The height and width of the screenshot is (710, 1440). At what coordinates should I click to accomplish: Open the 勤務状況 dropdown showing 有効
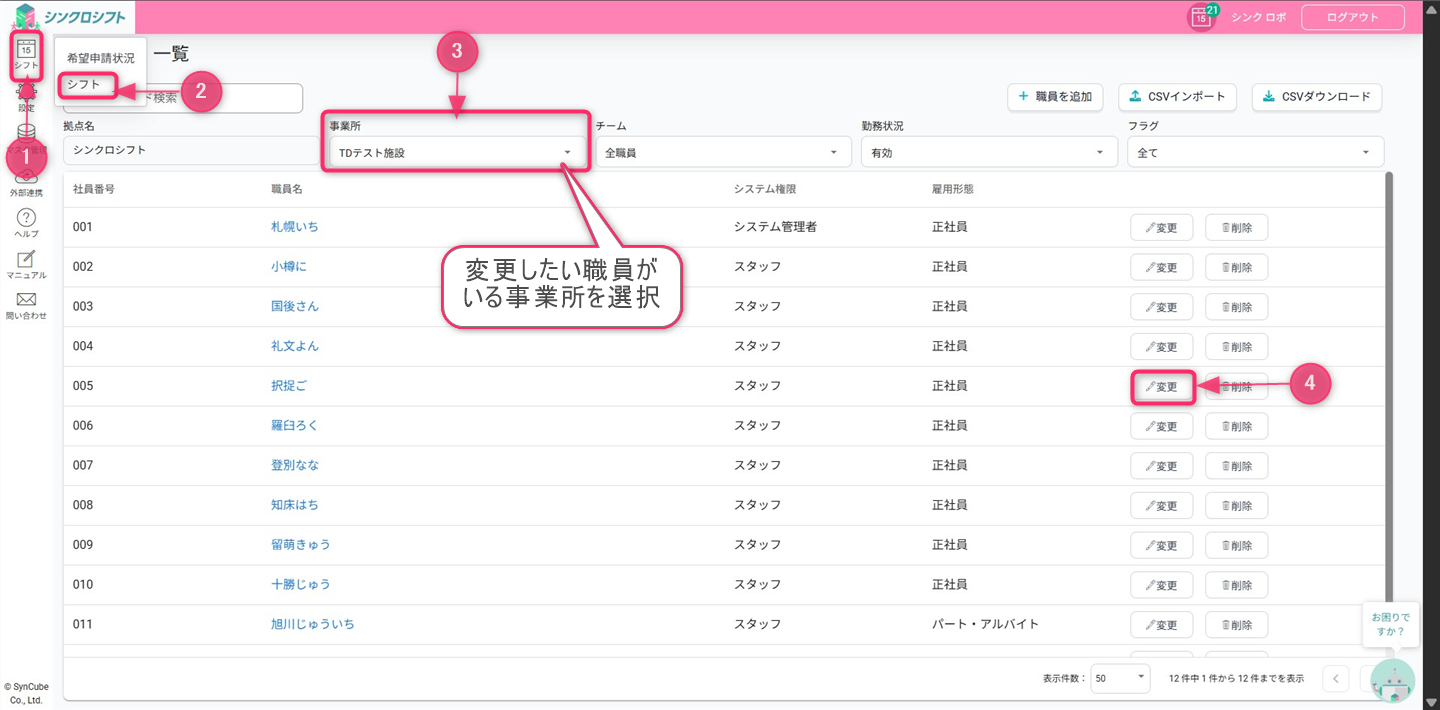(988, 152)
